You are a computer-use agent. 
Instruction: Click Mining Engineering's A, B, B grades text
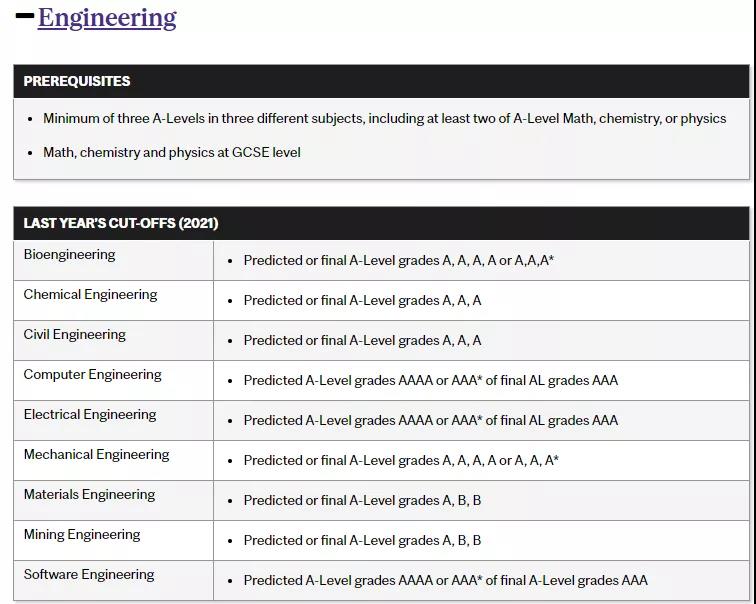pos(362,540)
